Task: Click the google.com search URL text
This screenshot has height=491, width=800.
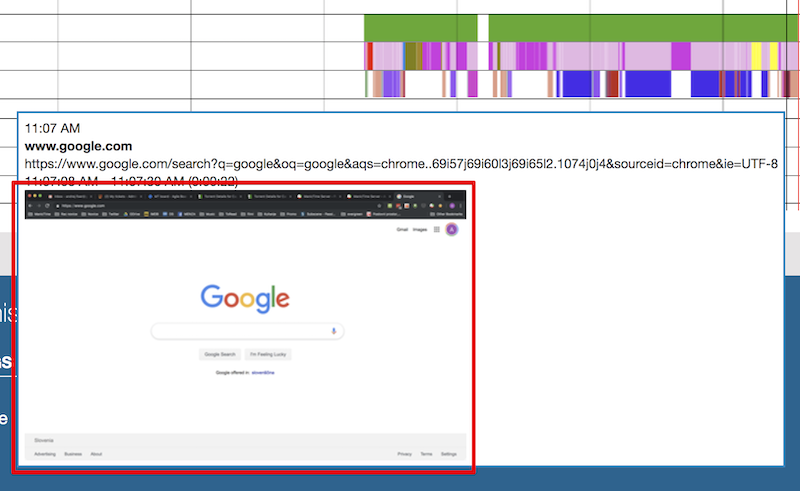Action: pyautogui.click(x=401, y=164)
